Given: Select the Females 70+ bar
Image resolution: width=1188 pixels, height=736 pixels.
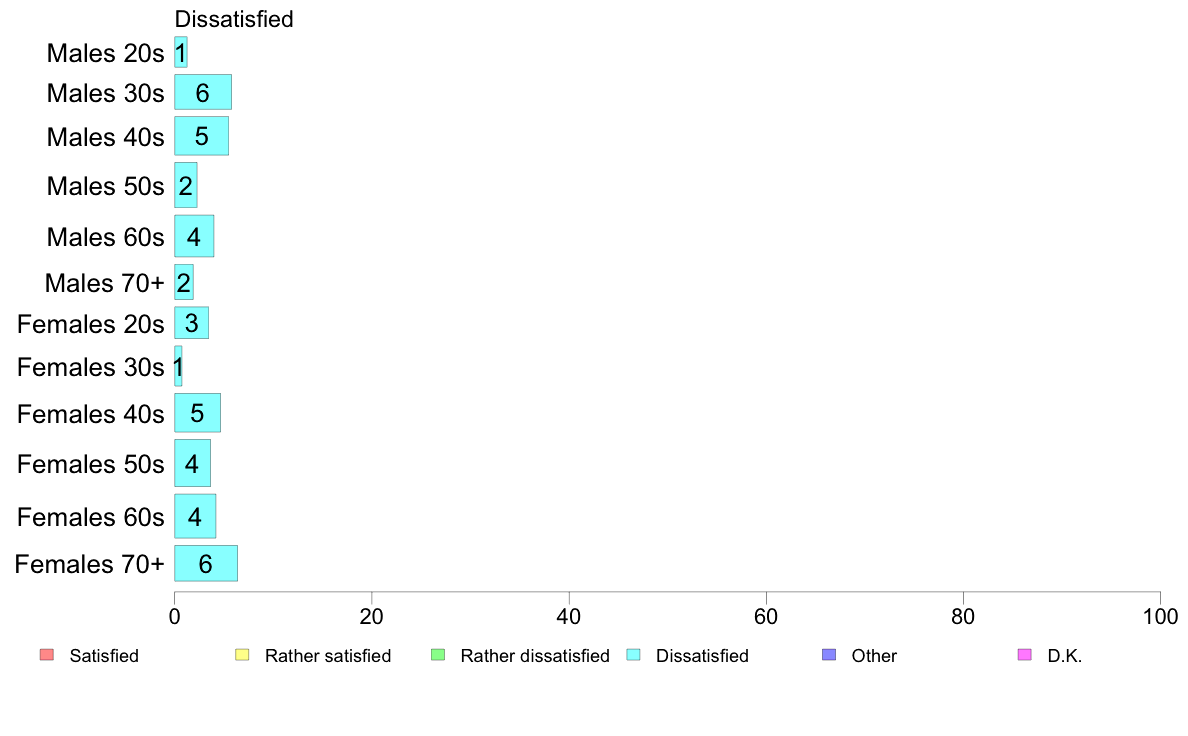Looking at the screenshot, I should pyautogui.click(x=206, y=563).
